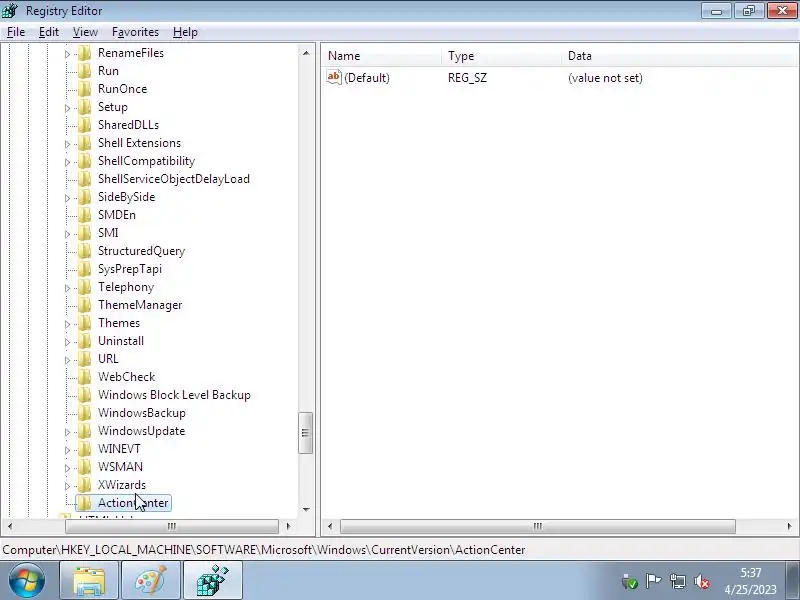Click the Registry Editor title bar icon
The height and width of the screenshot is (600, 800).
tap(10, 10)
